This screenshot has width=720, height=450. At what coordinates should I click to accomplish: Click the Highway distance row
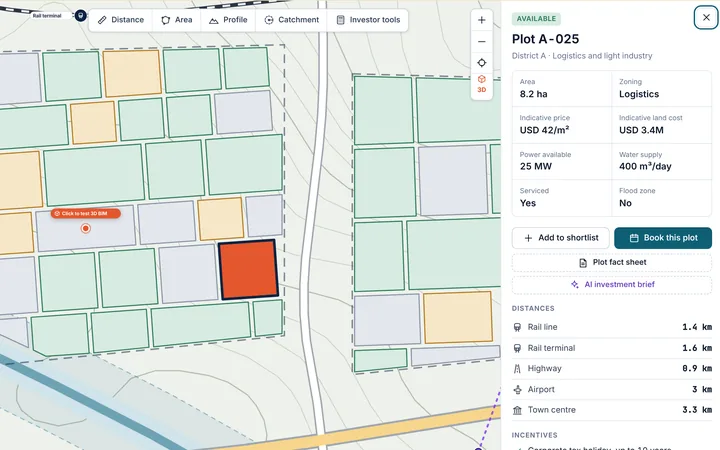coord(612,368)
